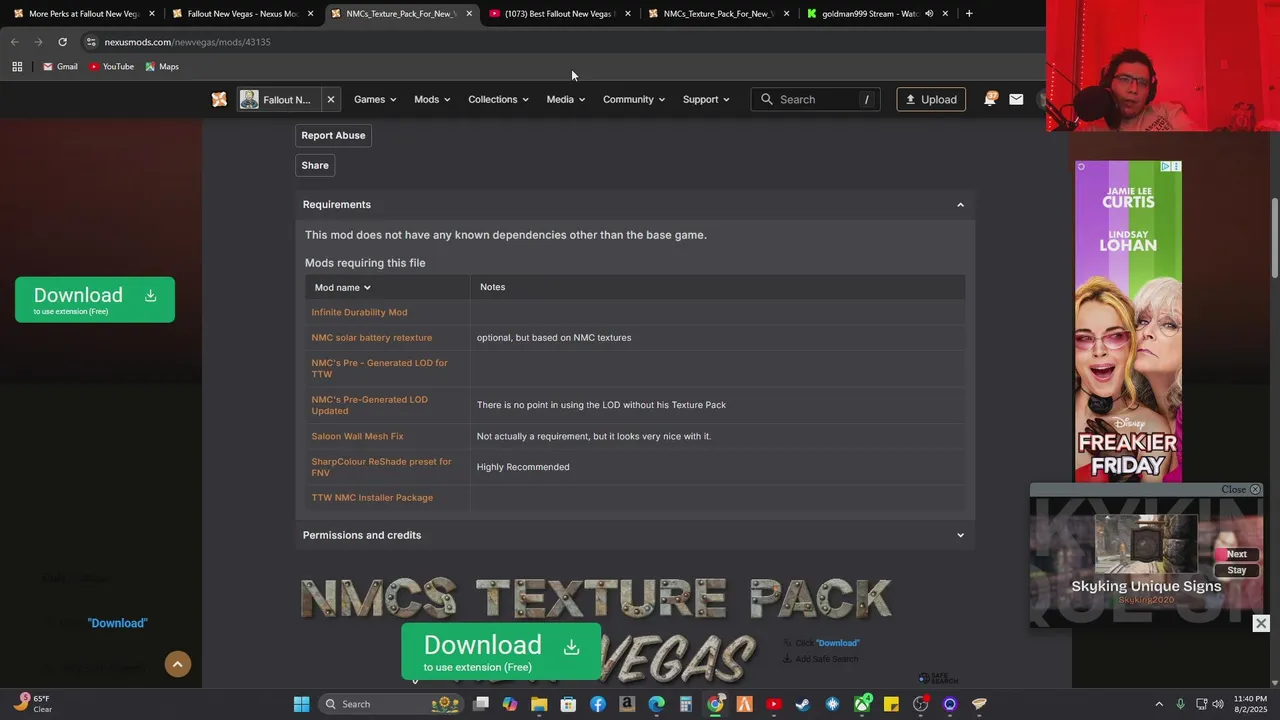Open the Collections menu
This screenshot has height=720, width=1280.
coord(498,99)
